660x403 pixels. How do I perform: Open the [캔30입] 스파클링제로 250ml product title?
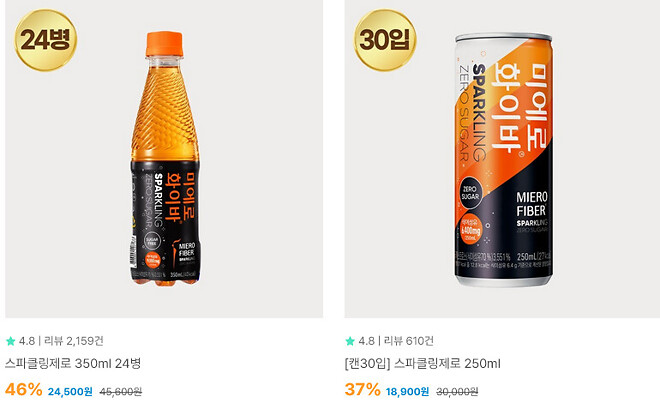click(x=423, y=363)
